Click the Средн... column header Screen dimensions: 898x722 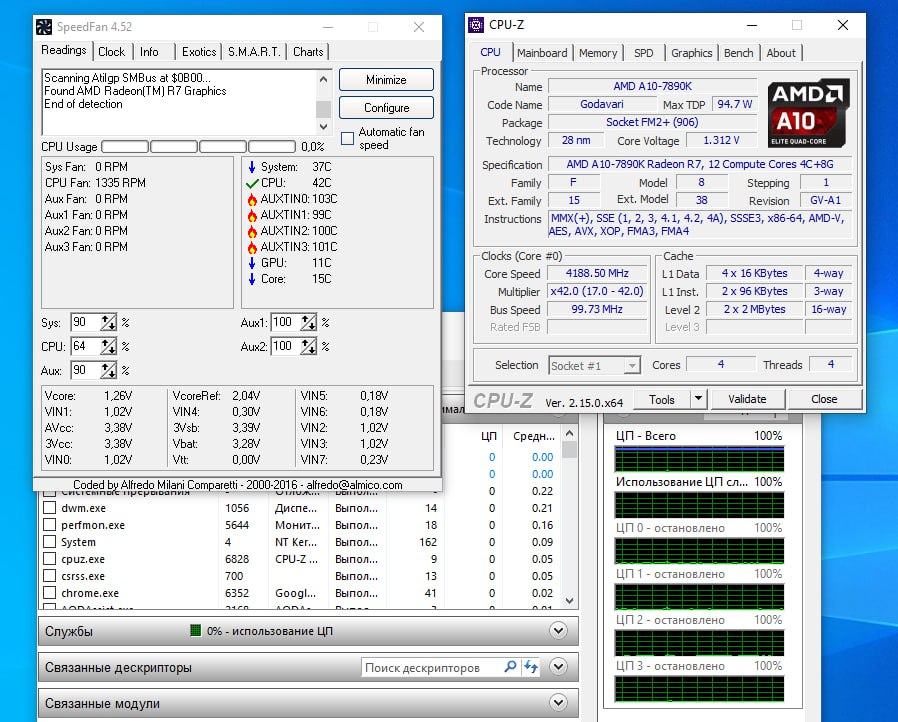[x=534, y=436]
